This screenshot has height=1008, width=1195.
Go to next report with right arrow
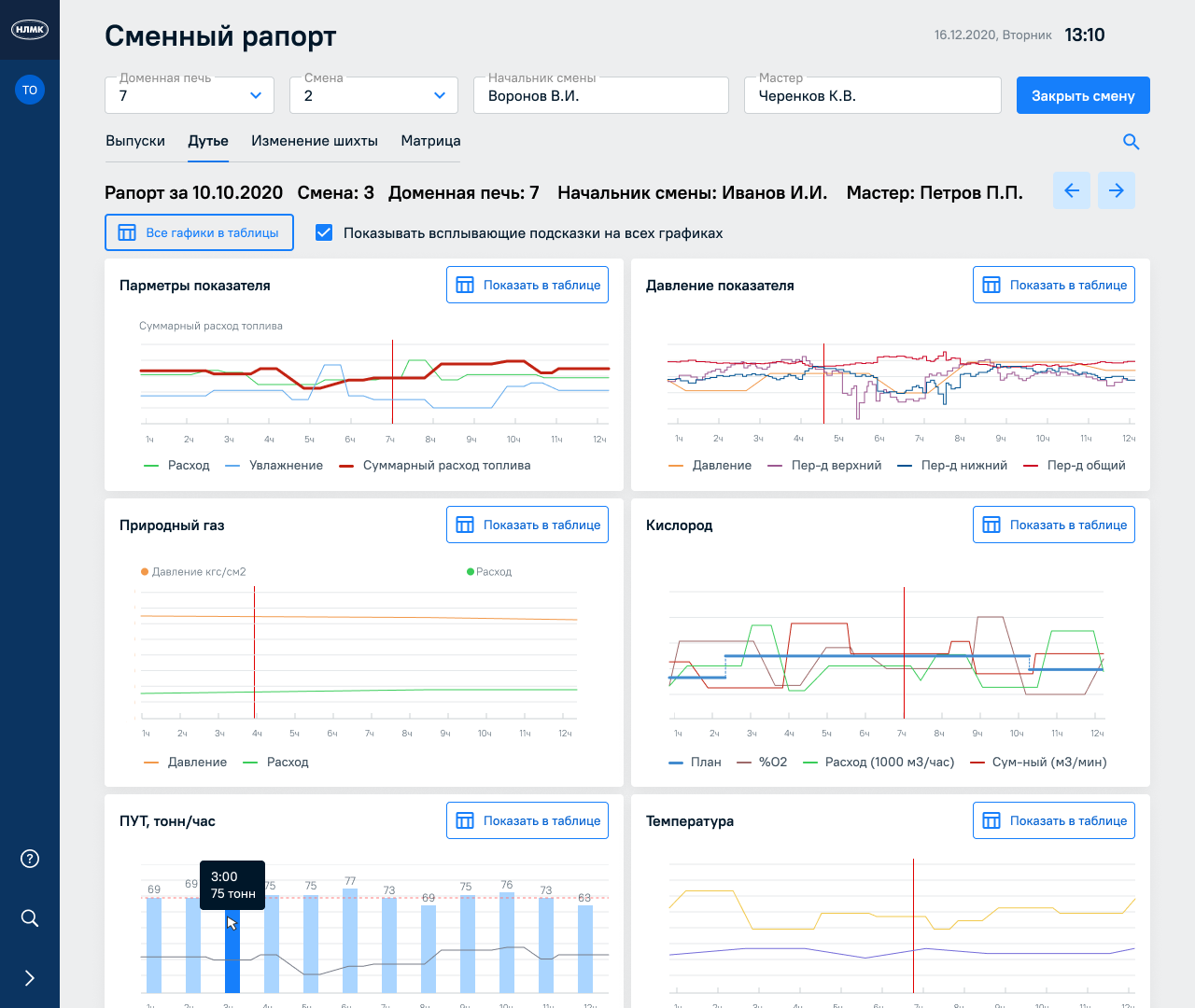tap(1117, 190)
